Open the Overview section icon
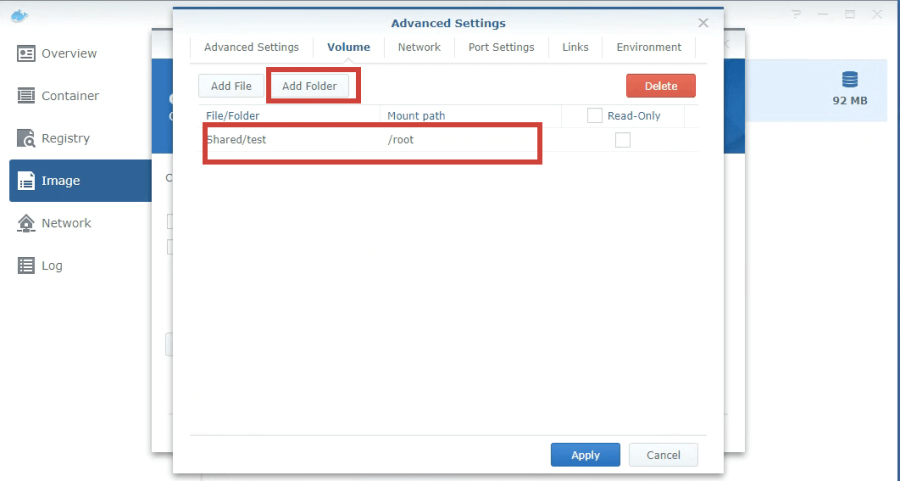 [26, 54]
